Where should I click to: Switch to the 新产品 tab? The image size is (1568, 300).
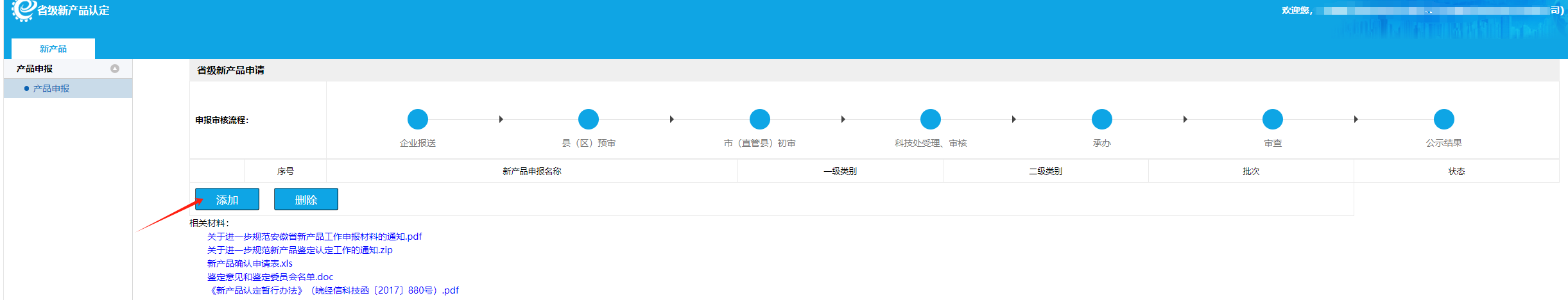(x=53, y=49)
